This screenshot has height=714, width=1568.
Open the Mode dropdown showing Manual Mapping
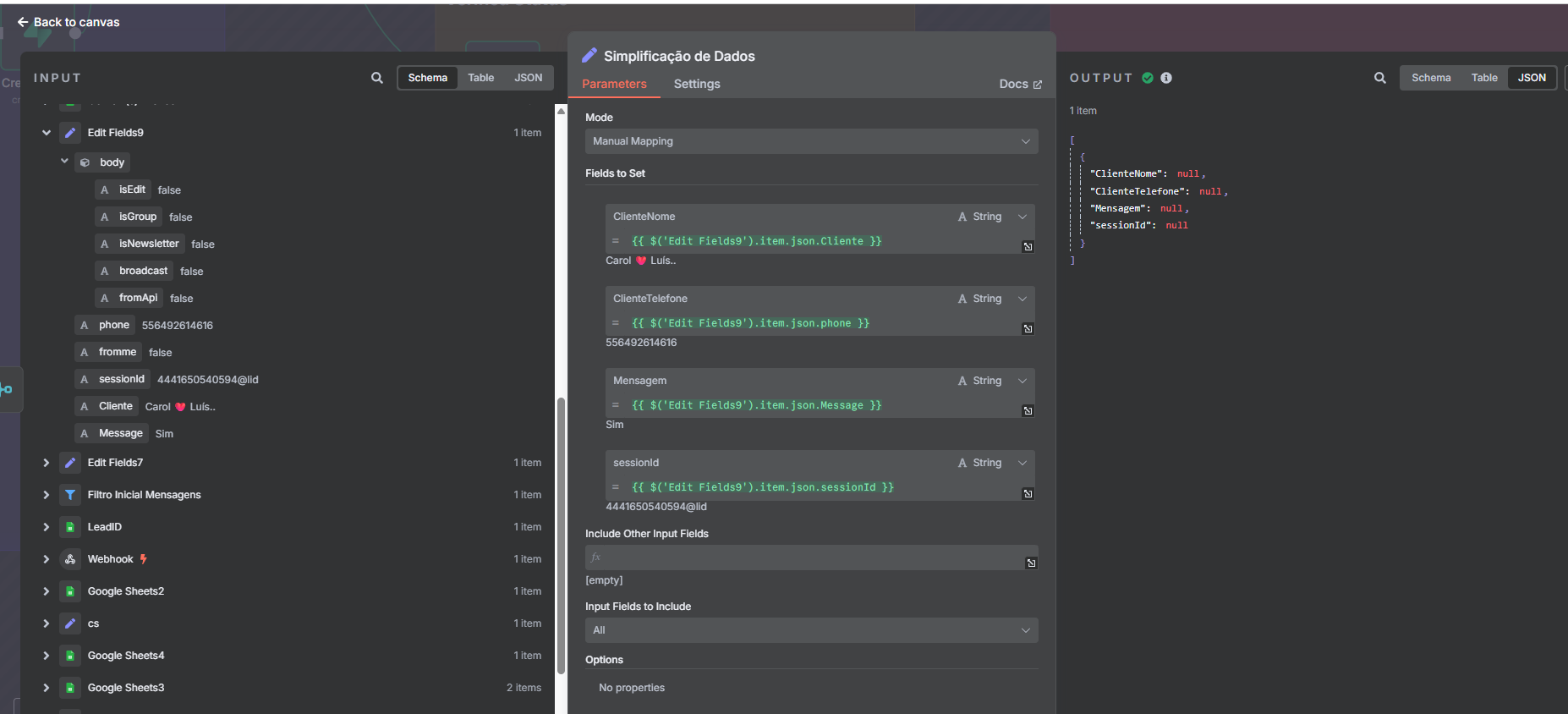810,141
